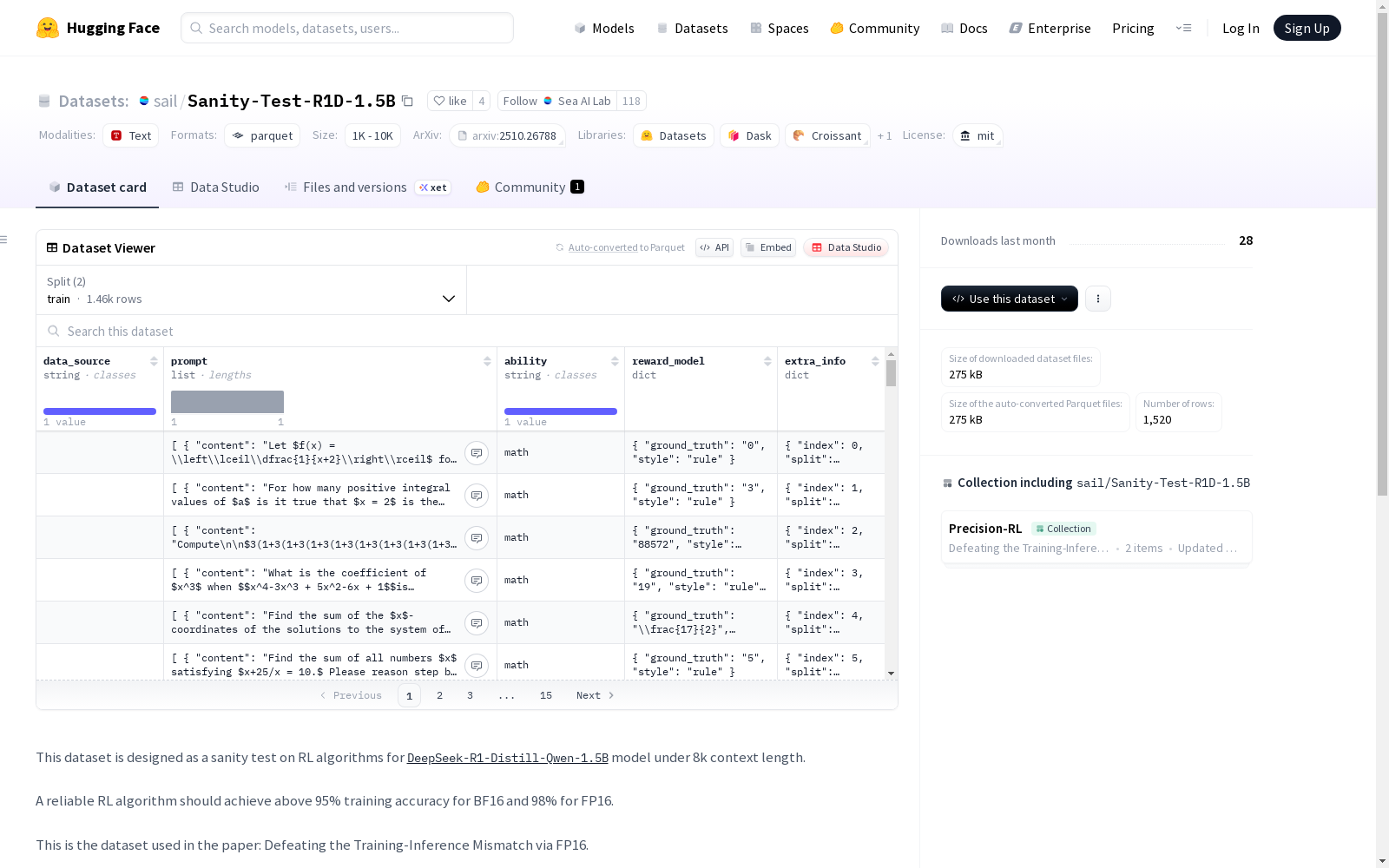Click the Dask library tag

(x=749, y=135)
